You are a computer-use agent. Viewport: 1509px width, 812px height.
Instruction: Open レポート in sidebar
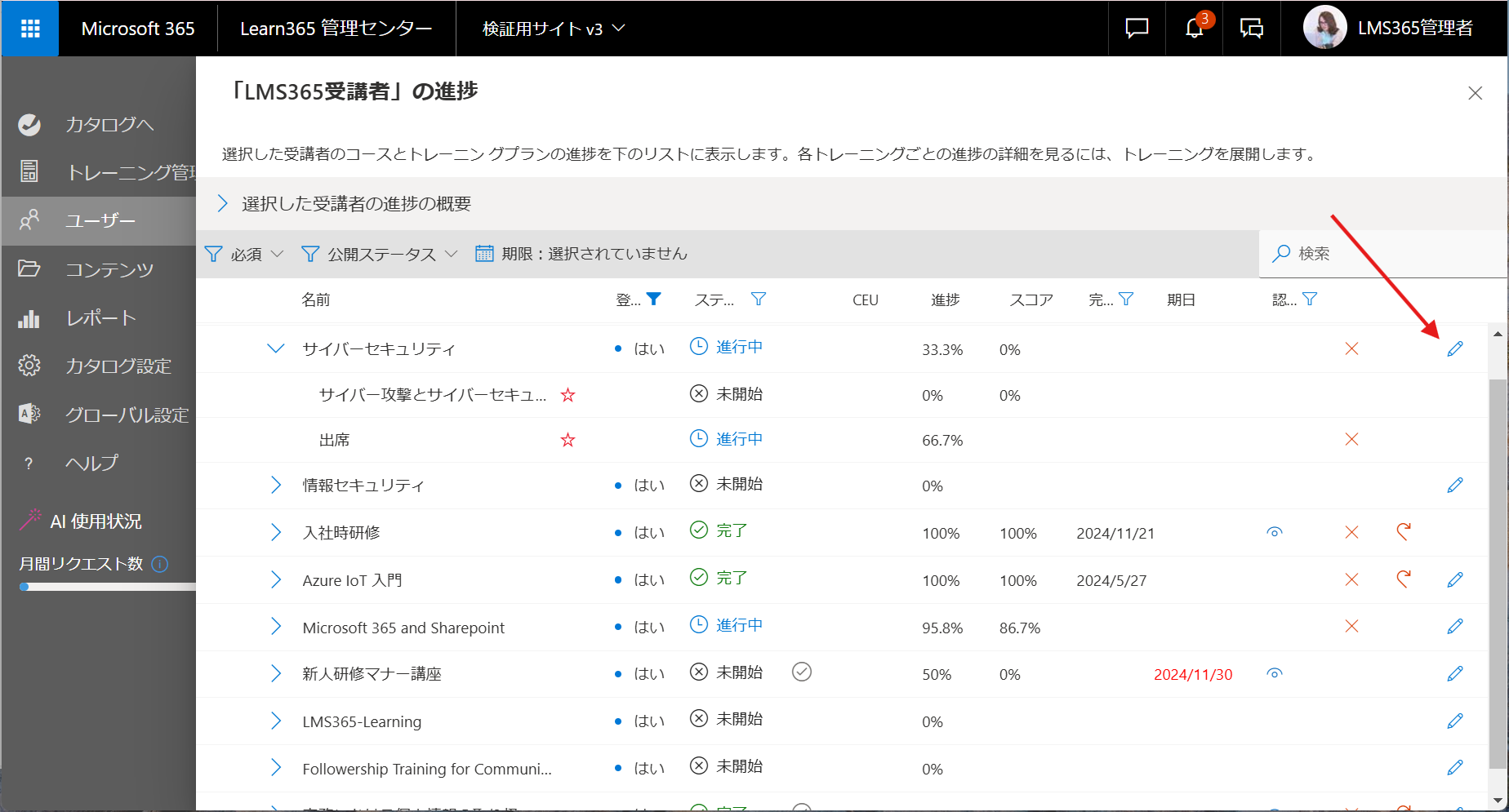coord(99,317)
